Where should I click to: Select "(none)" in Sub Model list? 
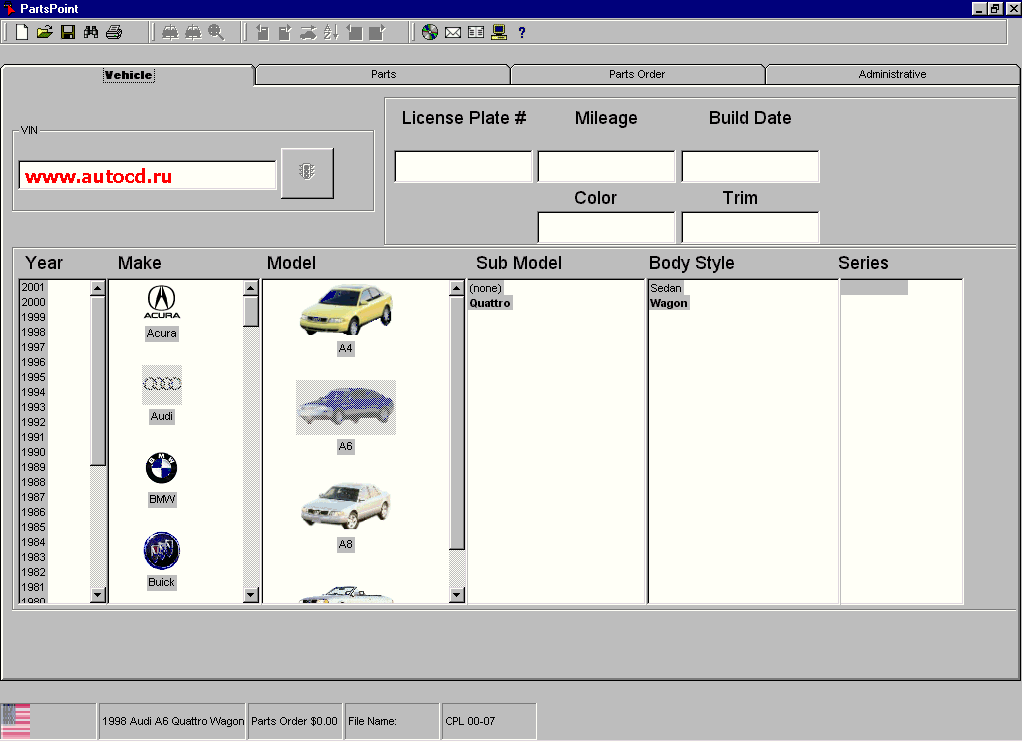tap(486, 288)
